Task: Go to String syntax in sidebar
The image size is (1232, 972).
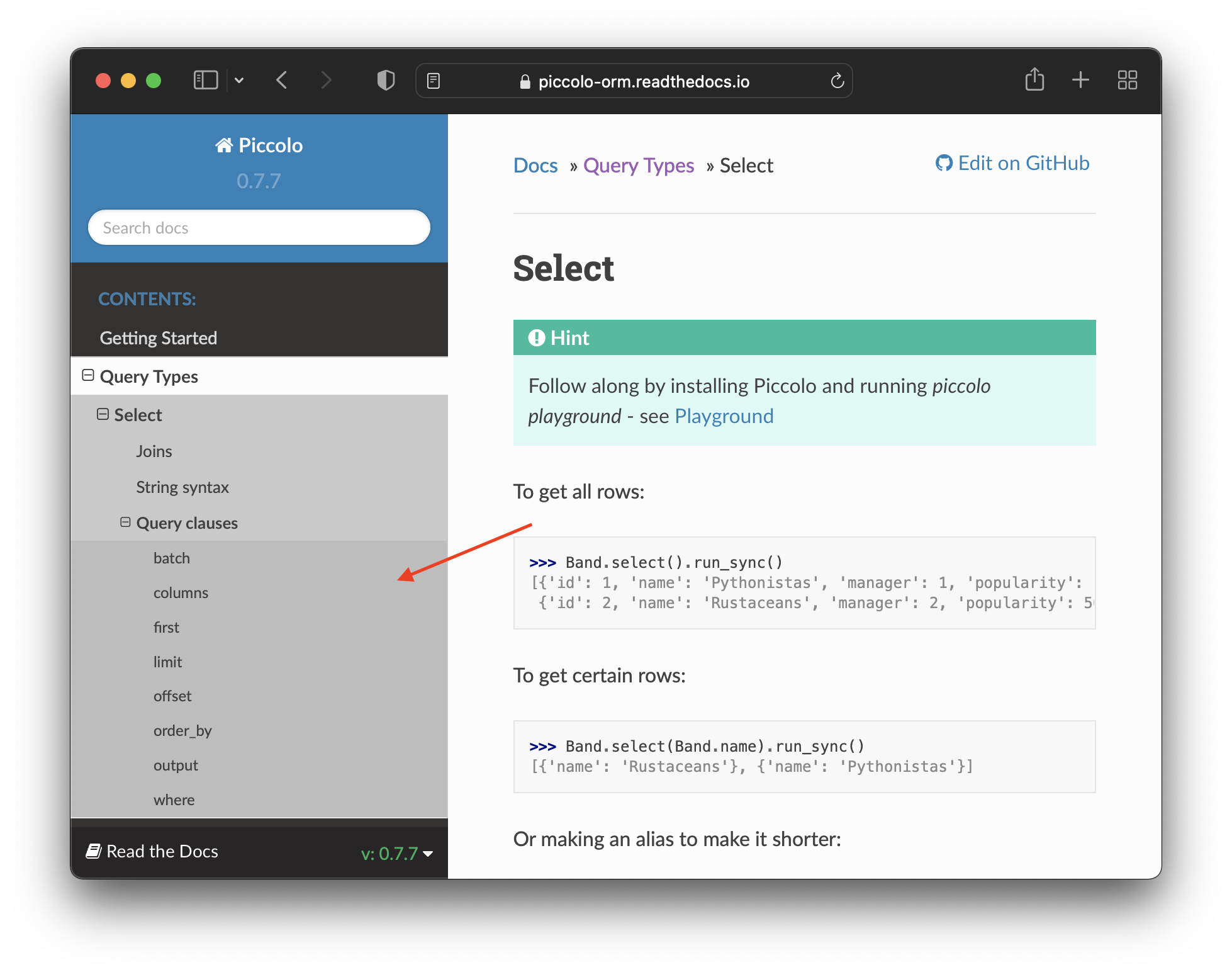Action: (182, 487)
